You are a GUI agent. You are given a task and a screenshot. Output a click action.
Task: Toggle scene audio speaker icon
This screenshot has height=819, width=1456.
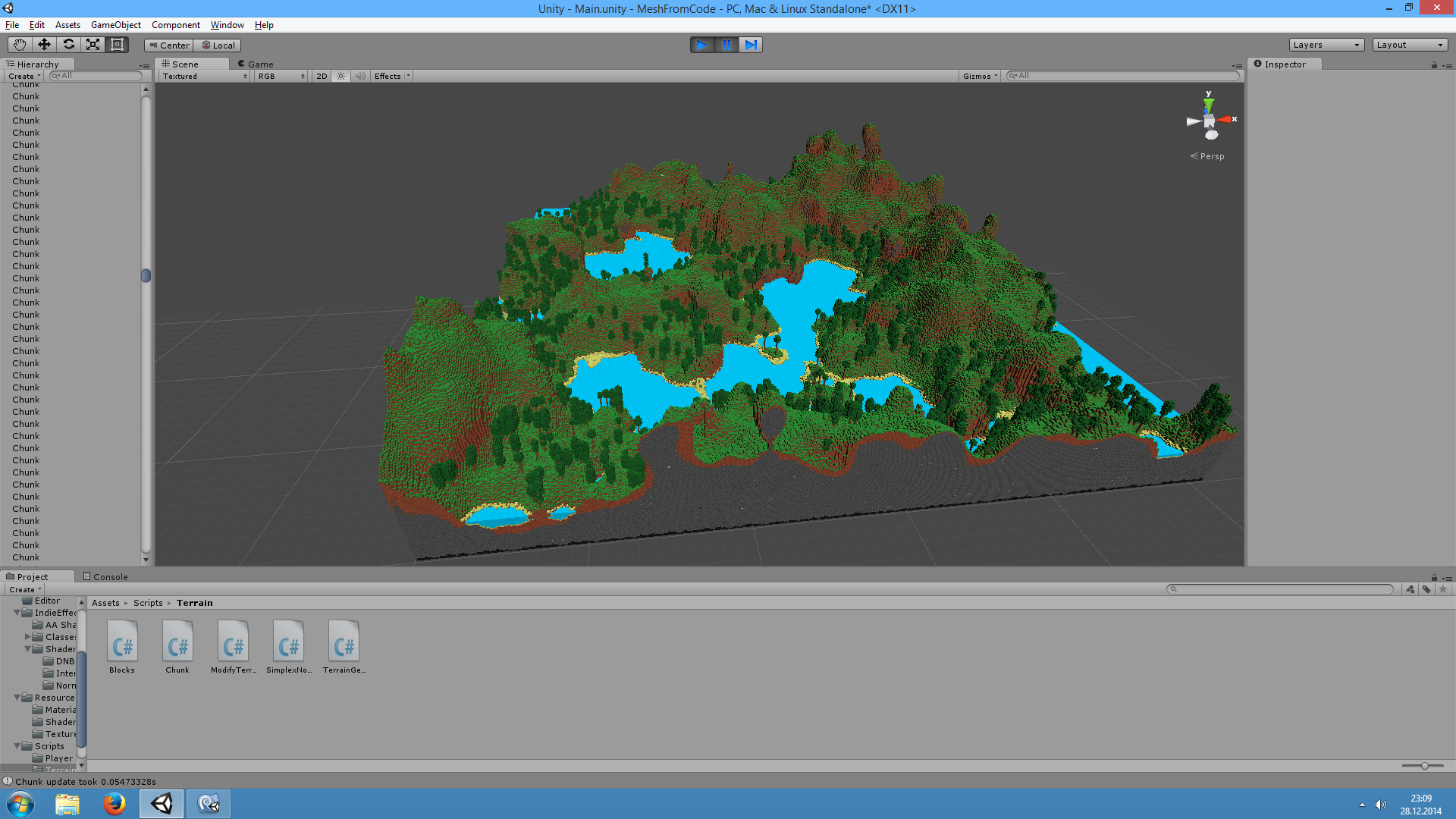point(360,76)
